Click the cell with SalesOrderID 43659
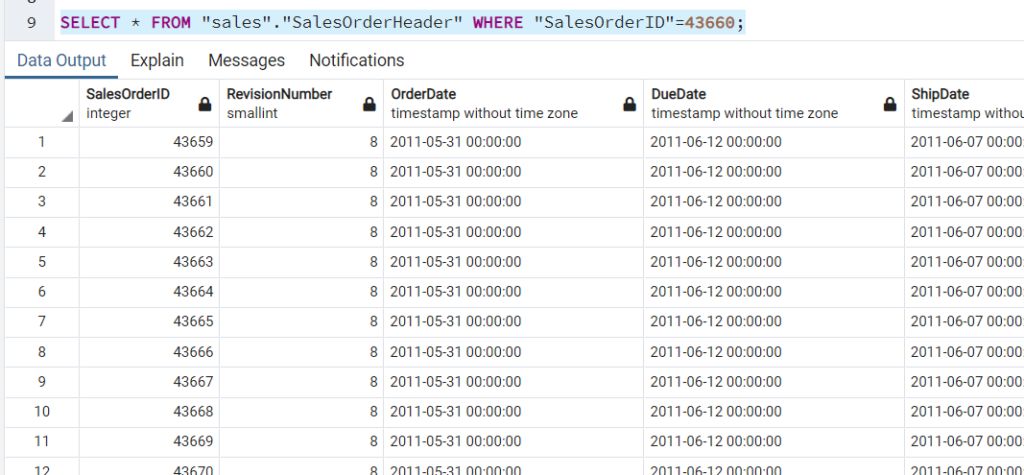The width and height of the screenshot is (1024, 475). click(x=150, y=142)
